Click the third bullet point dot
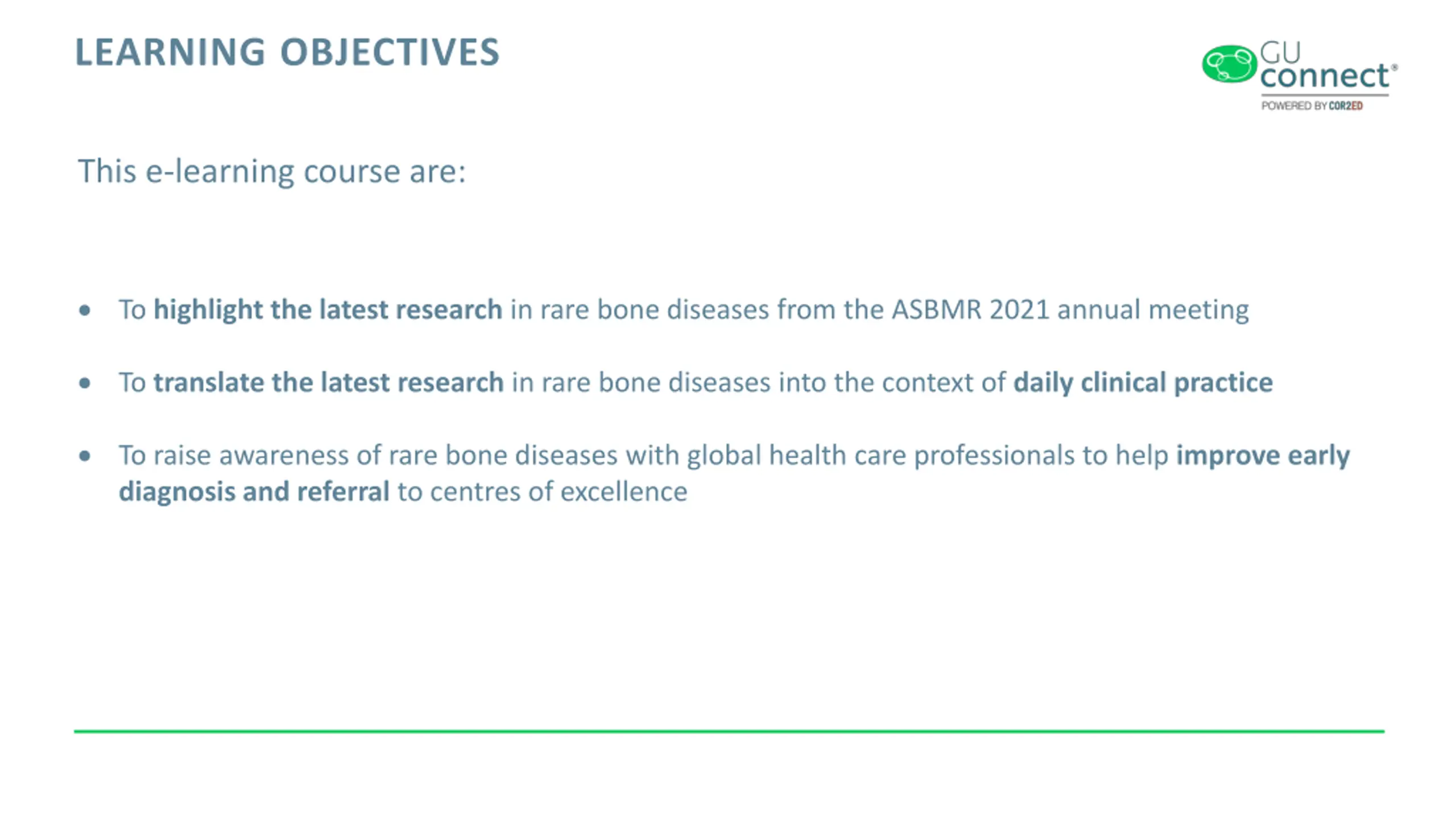This screenshot has height=819, width=1456. tap(85, 456)
